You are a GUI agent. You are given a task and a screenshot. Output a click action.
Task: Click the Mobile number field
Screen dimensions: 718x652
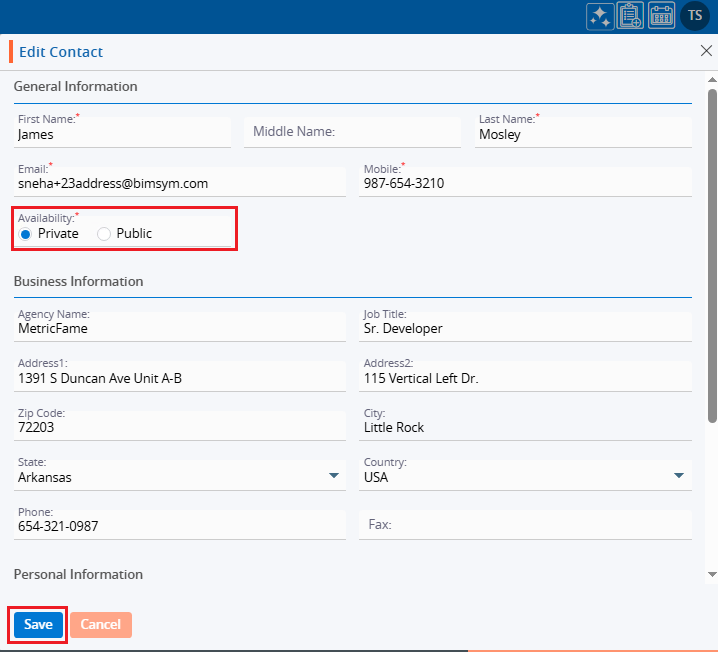(x=525, y=184)
